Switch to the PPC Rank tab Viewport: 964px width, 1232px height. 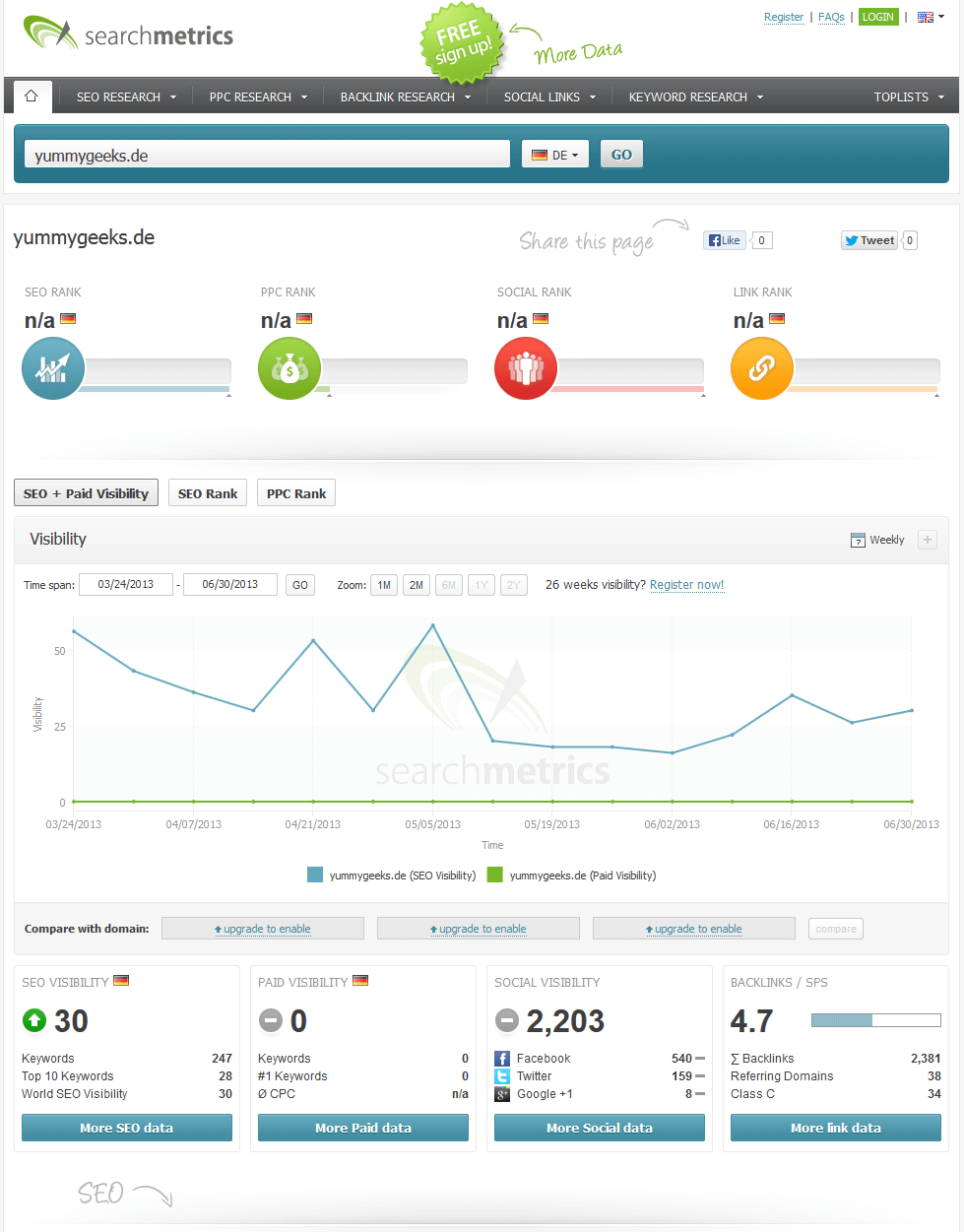coord(296,493)
